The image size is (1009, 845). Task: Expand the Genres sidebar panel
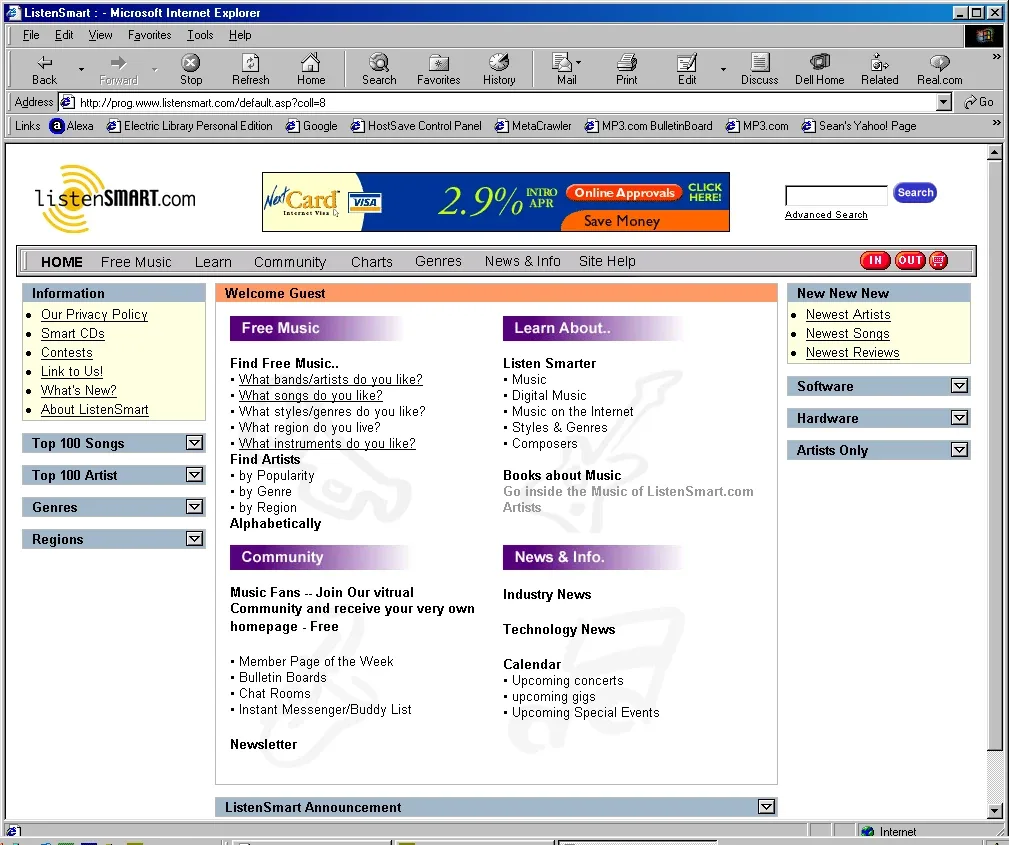[194, 507]
